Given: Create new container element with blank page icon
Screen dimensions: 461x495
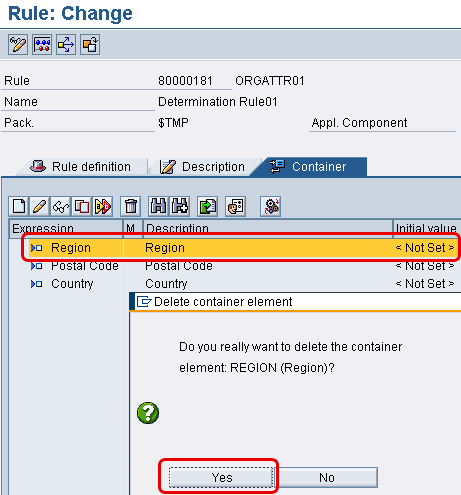Looking at the screenshot, I should [19, 206].
